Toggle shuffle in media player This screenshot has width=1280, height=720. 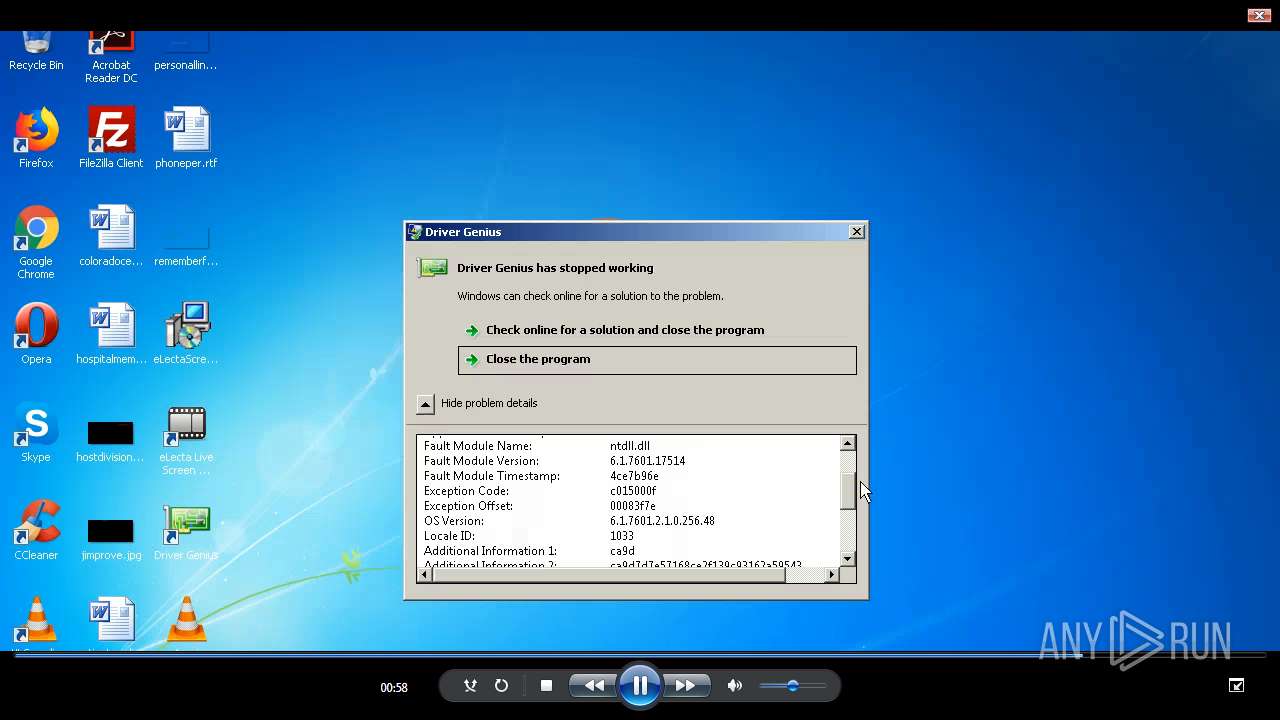470,686
